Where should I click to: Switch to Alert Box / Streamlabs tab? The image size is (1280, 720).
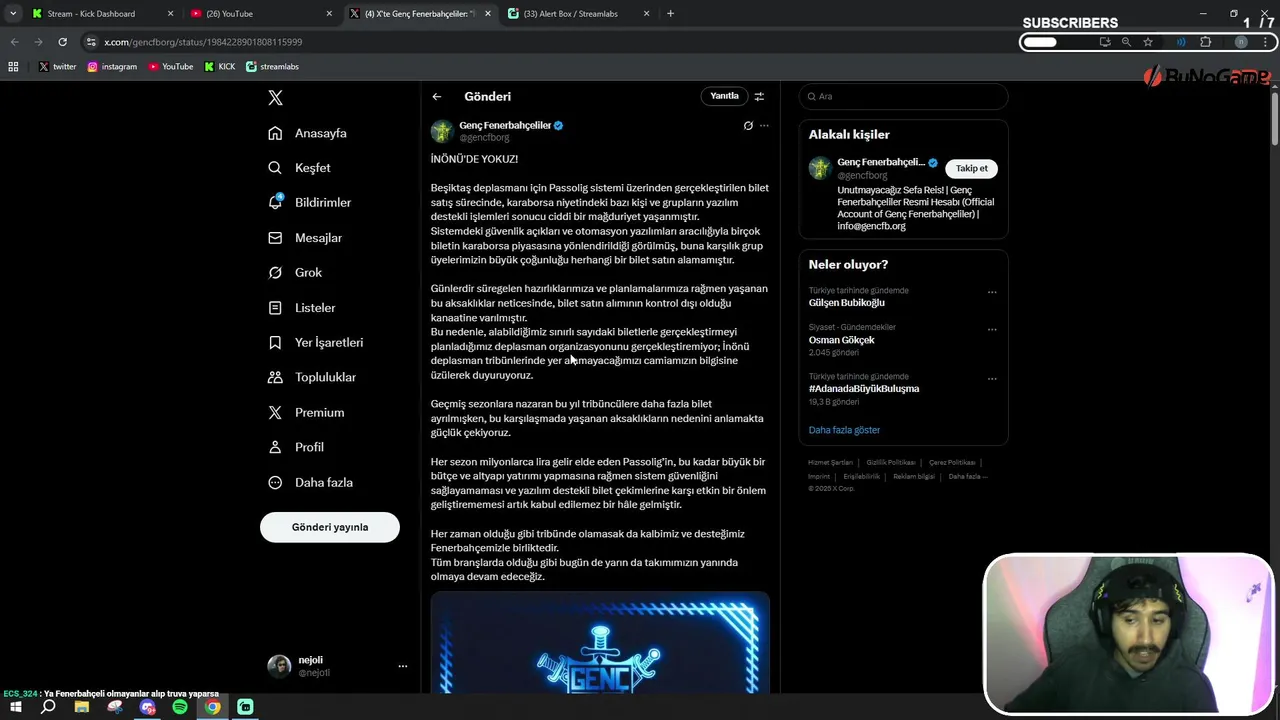580,14
